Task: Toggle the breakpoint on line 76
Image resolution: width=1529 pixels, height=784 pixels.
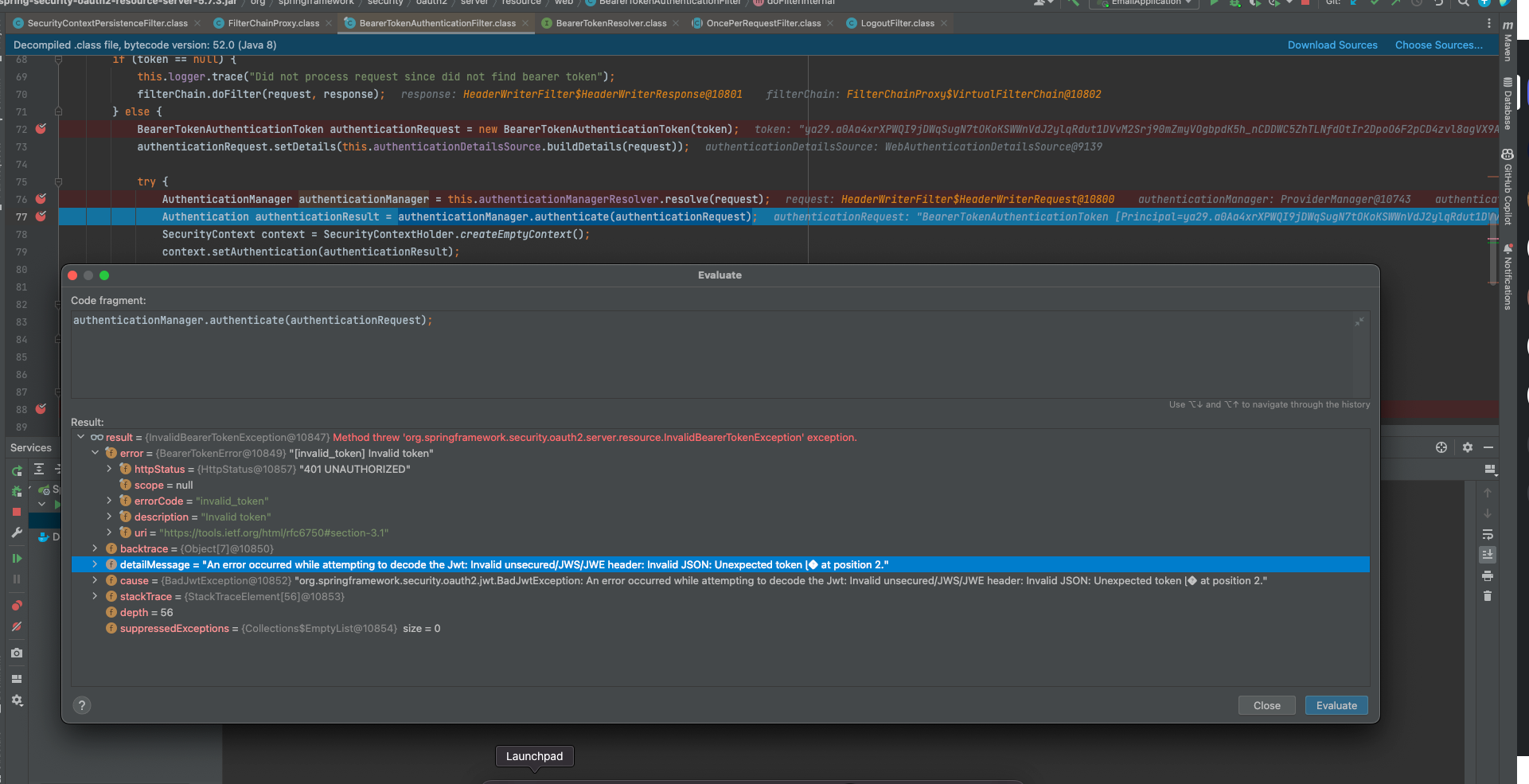Action: point(41,199)
